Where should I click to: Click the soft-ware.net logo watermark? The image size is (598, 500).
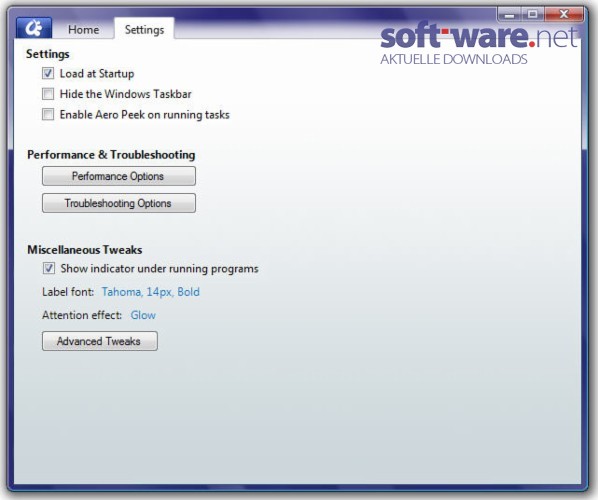point(479,36)
